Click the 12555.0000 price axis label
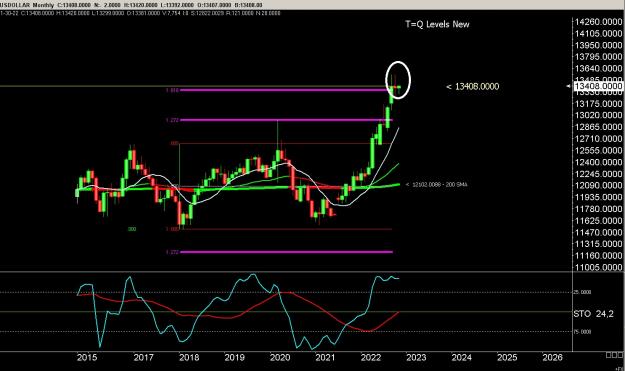Image resolution: width=625 pixels, height=371 pixels. point(598,150)
